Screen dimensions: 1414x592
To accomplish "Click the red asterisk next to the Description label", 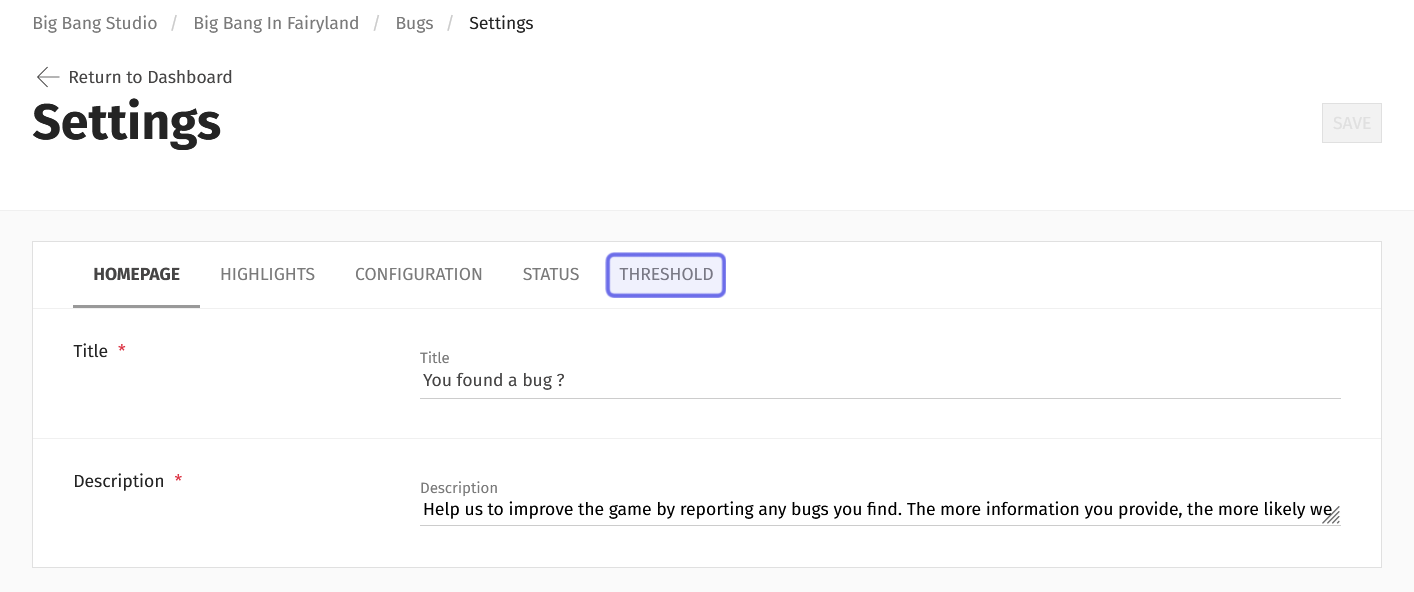I will coord(178,479).
